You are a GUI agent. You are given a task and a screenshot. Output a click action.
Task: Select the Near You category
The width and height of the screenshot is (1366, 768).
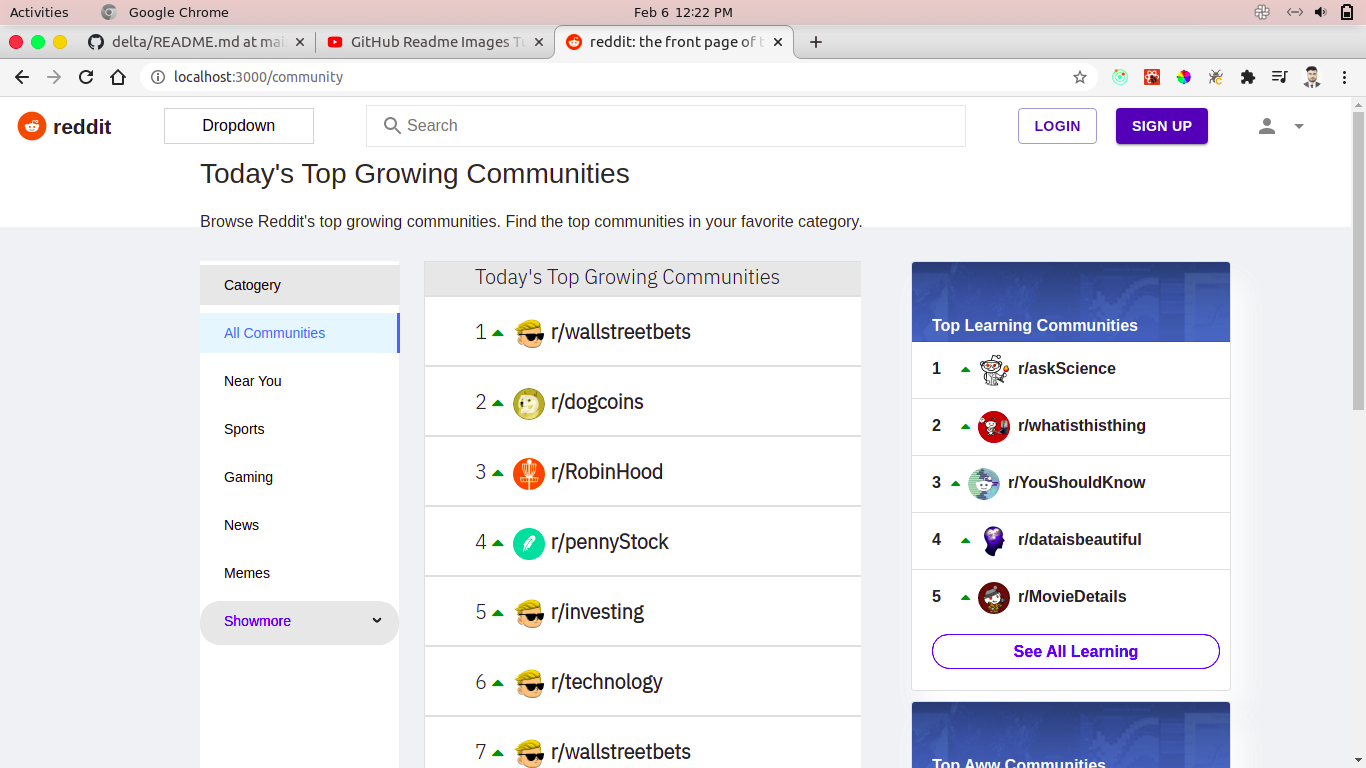(299, 381)
